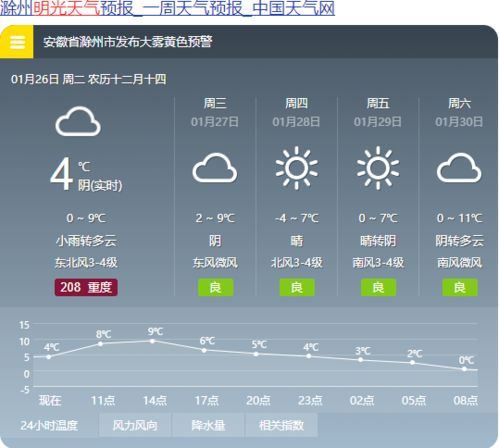Click the cloud icon for 周三 01月27日

(x=215, y=168)
